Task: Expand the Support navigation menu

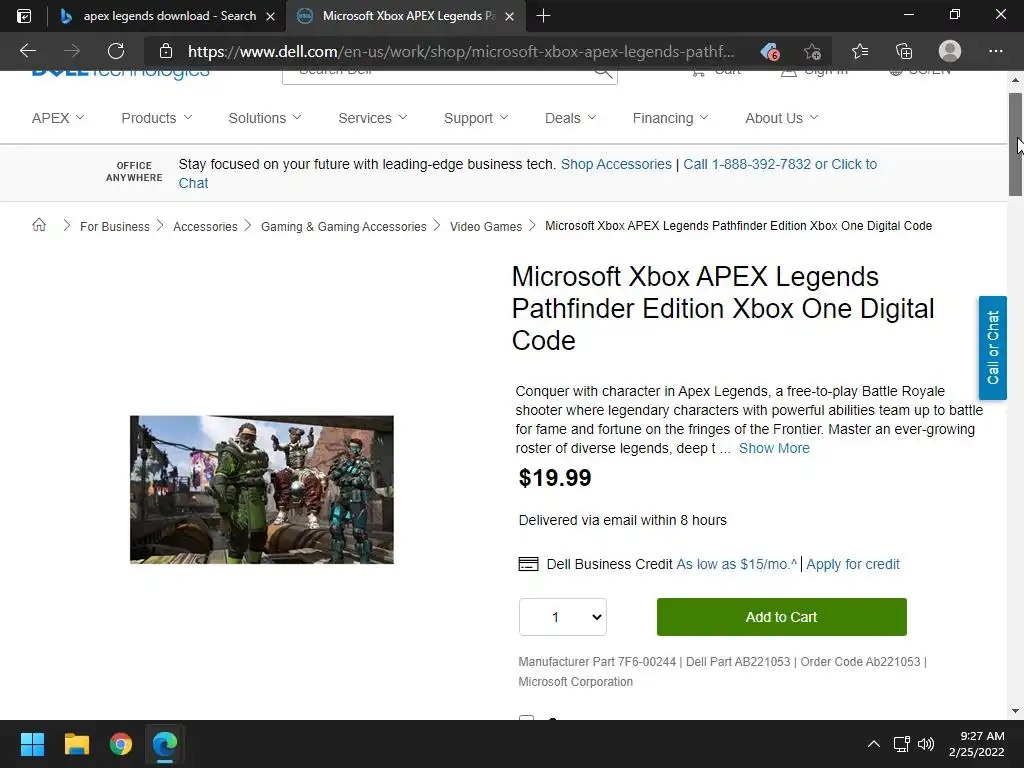Action: [x=475, y=118]
